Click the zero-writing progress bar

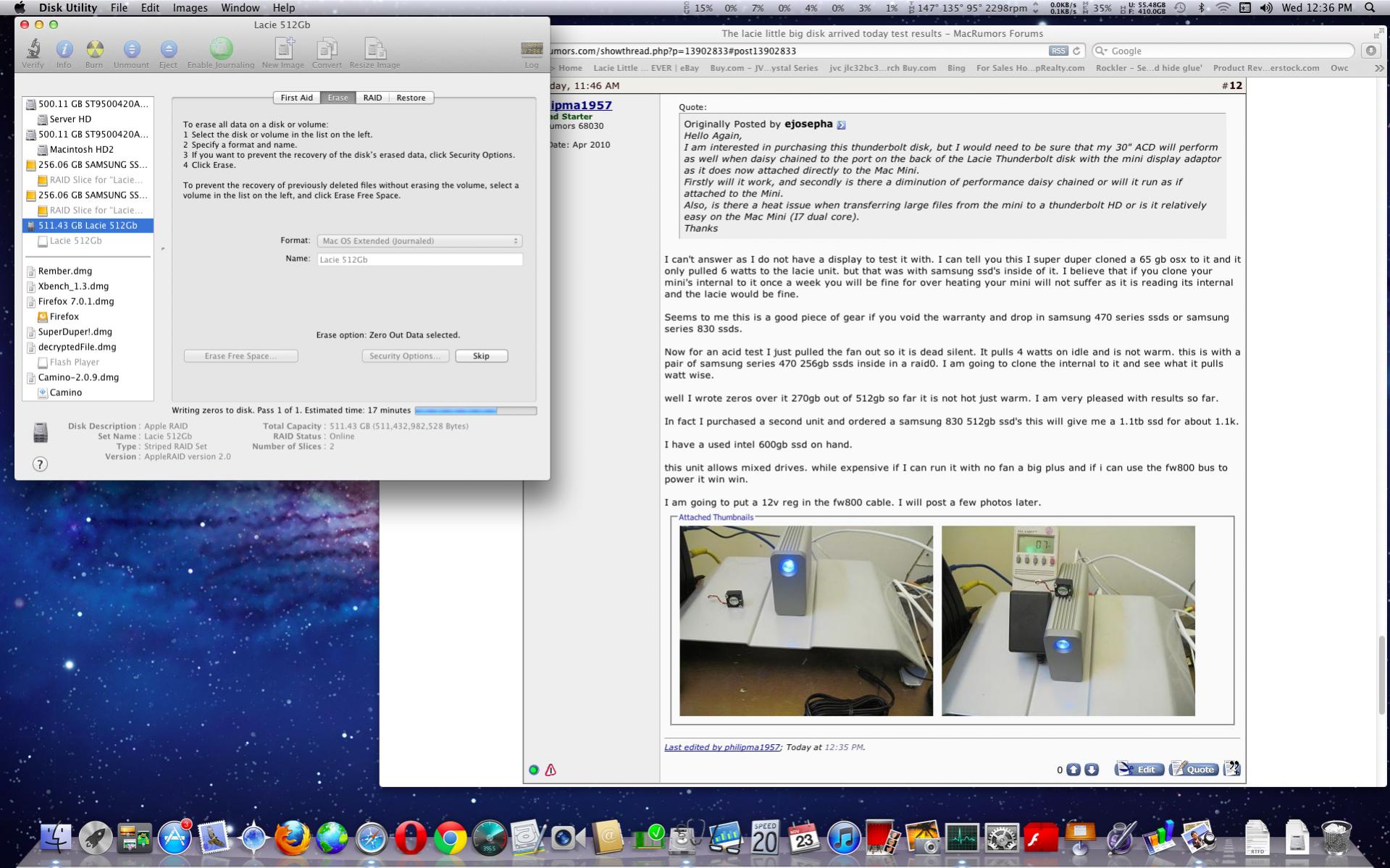pyautogui.click(x=475, y=410)
